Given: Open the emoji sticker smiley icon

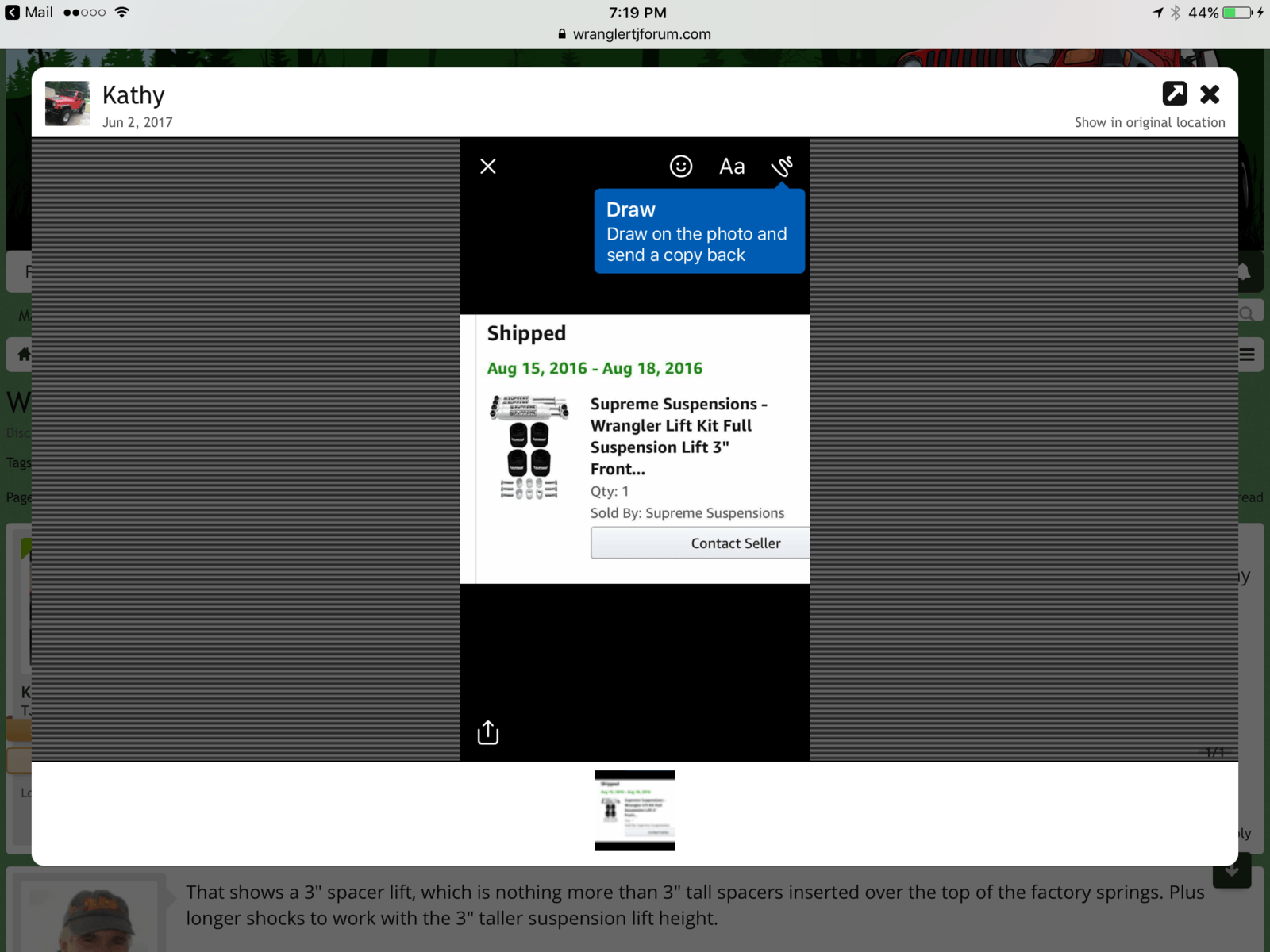Looking at the screenshot, I should [x=681, y=167].
